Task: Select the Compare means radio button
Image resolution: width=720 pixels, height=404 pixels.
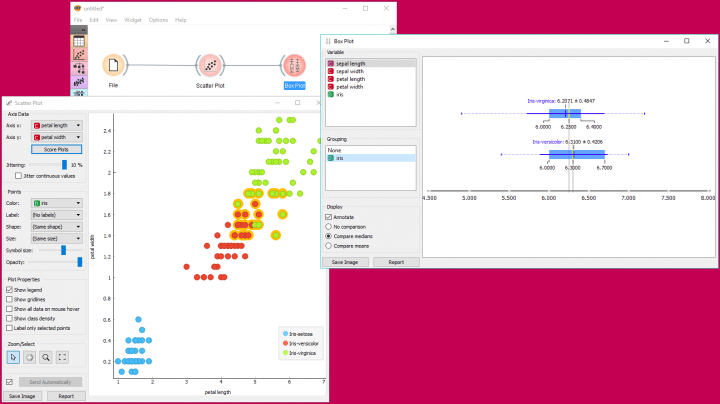Action: [x=328, y=246]
